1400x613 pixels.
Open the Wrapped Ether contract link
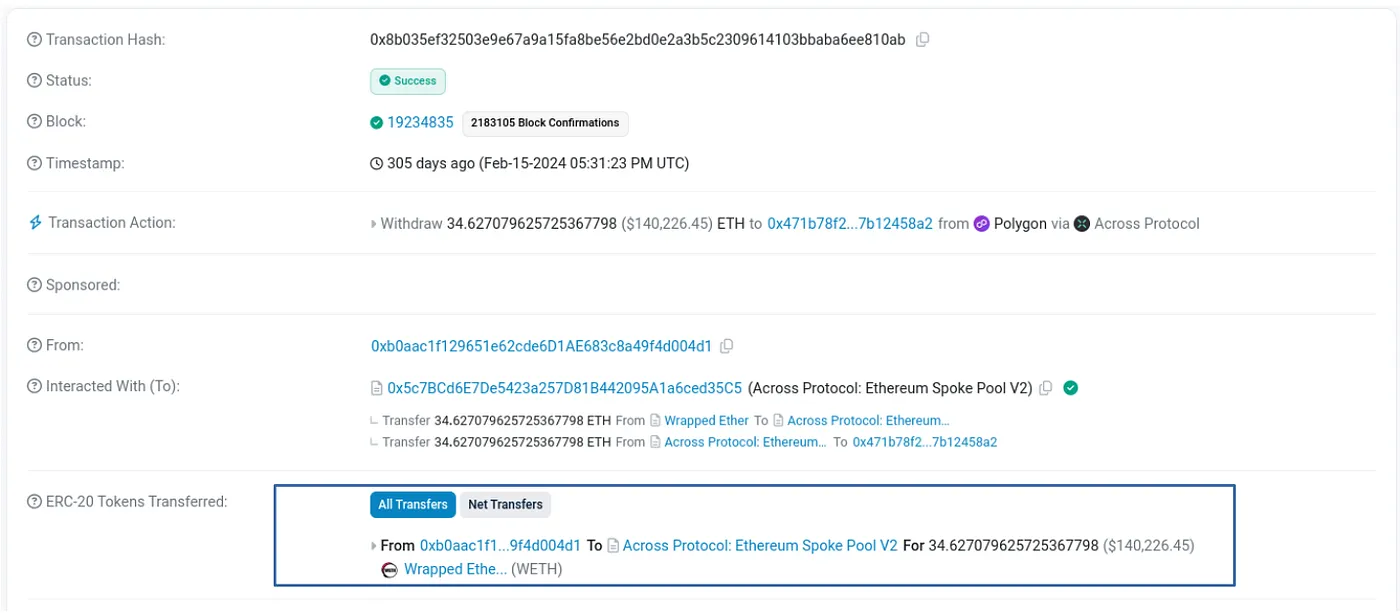705,420
